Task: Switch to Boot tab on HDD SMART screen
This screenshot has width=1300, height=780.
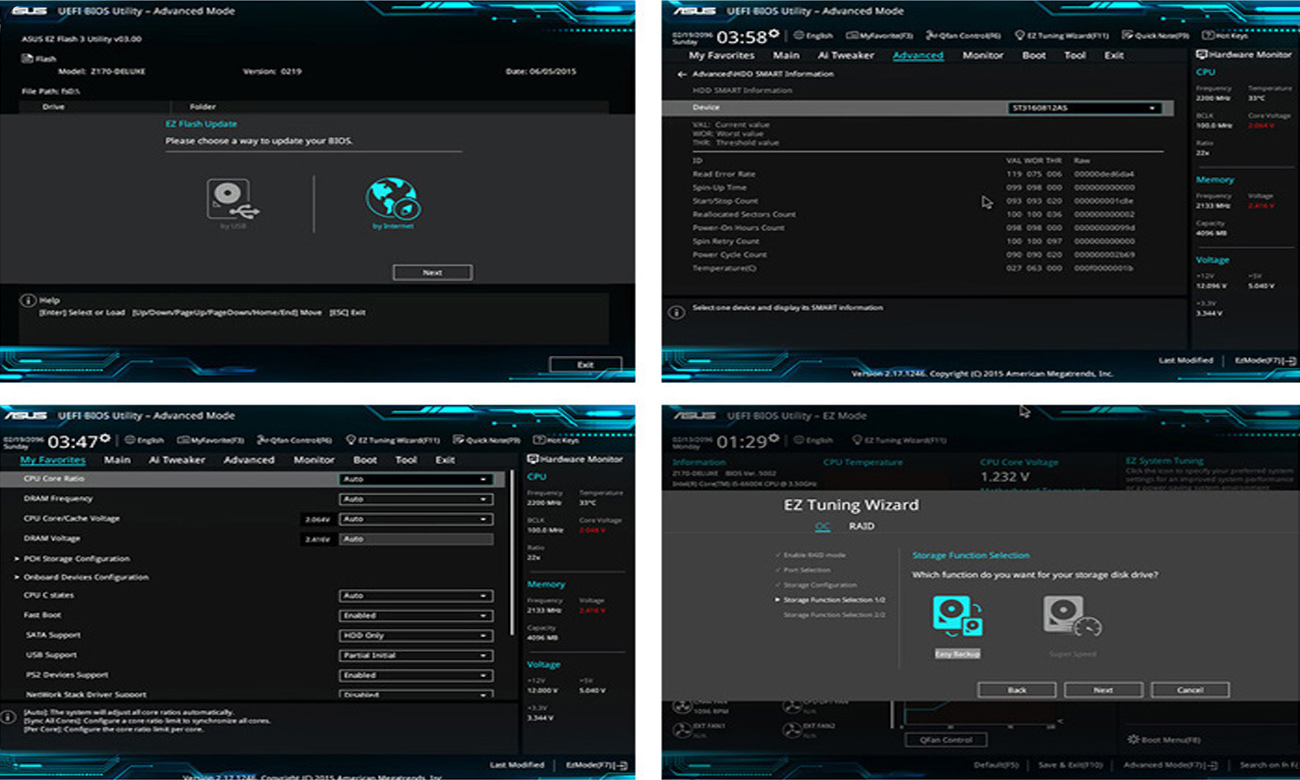Action: point(1034,55)
